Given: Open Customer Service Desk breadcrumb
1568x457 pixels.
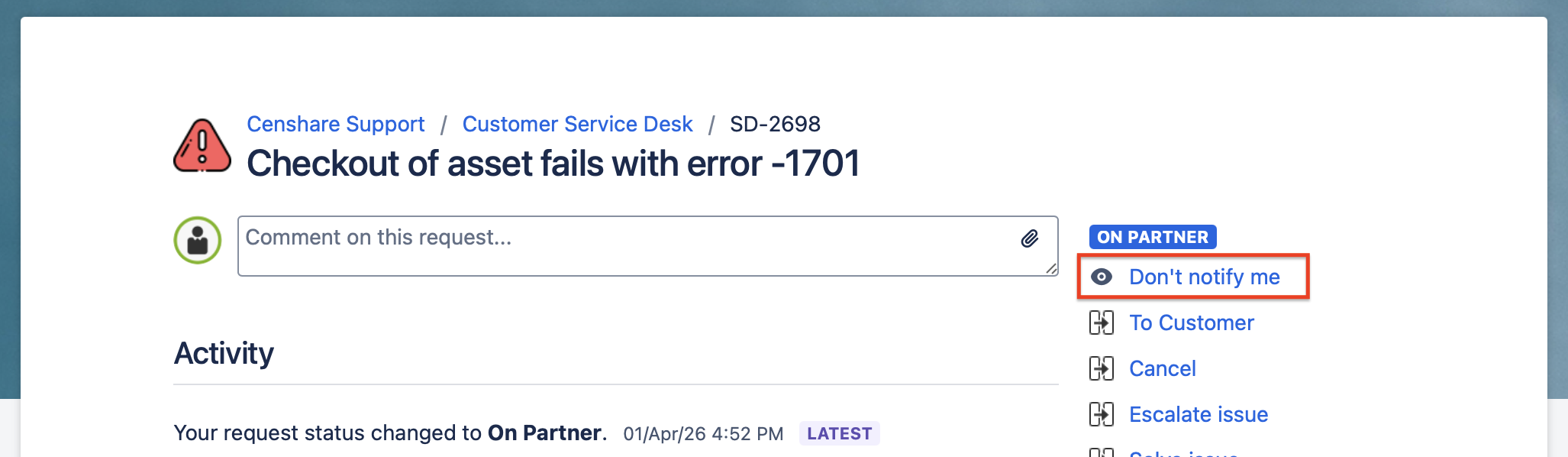Looking at the screenshot, I should tap(577, 124).
